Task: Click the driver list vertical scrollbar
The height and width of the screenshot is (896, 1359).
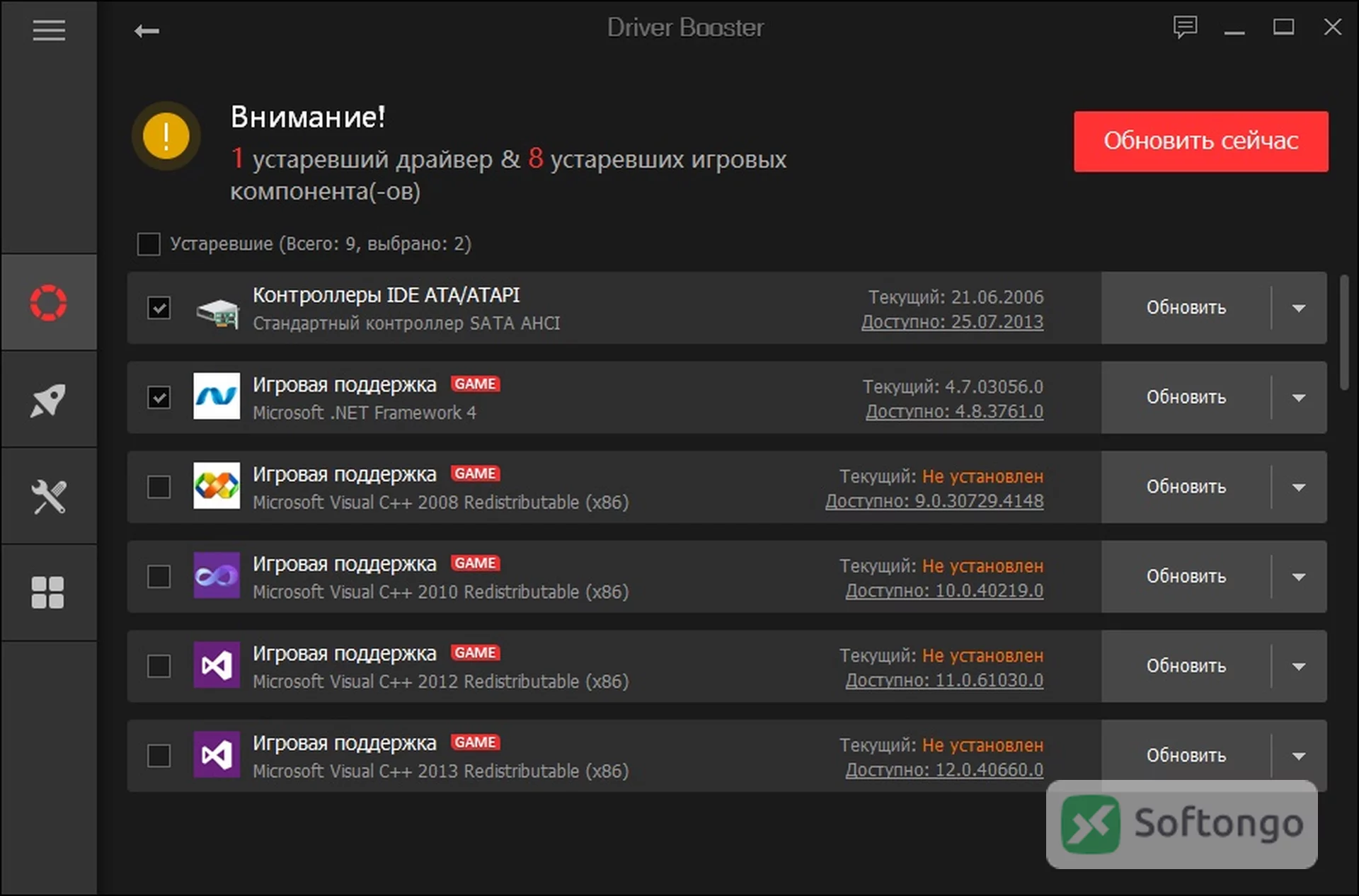Action: (x=1344, y=333)
